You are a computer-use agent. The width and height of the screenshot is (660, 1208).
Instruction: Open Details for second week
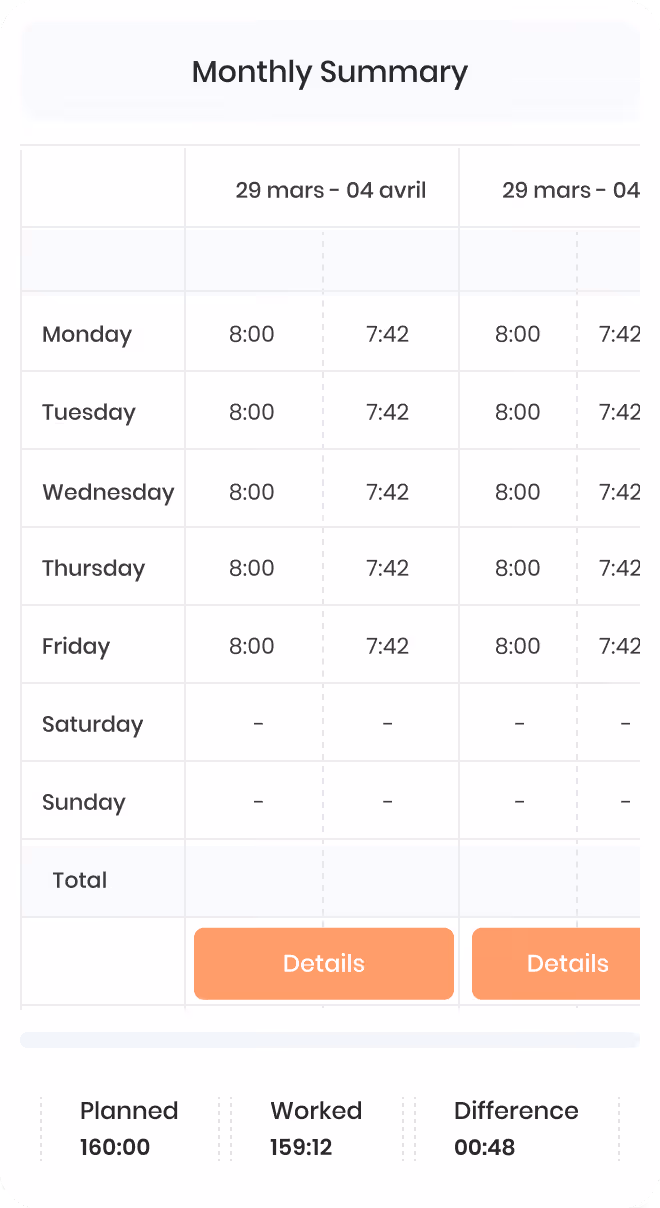click(x=556, y=964)
